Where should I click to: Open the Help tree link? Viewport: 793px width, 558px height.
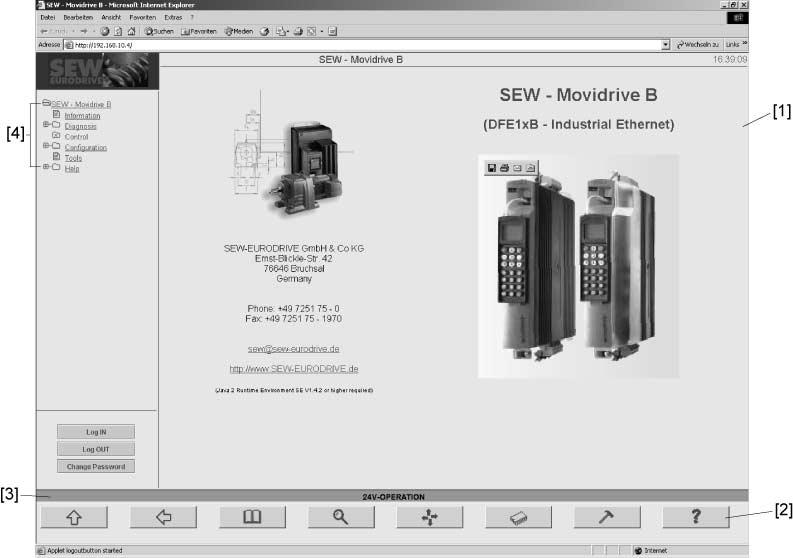(x=72, y=168)
